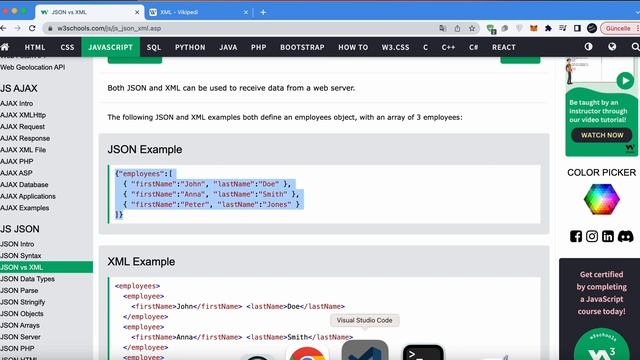Toggle dark mode contrast icon
This screenshot has height=360, width=640.
[588, 47]
